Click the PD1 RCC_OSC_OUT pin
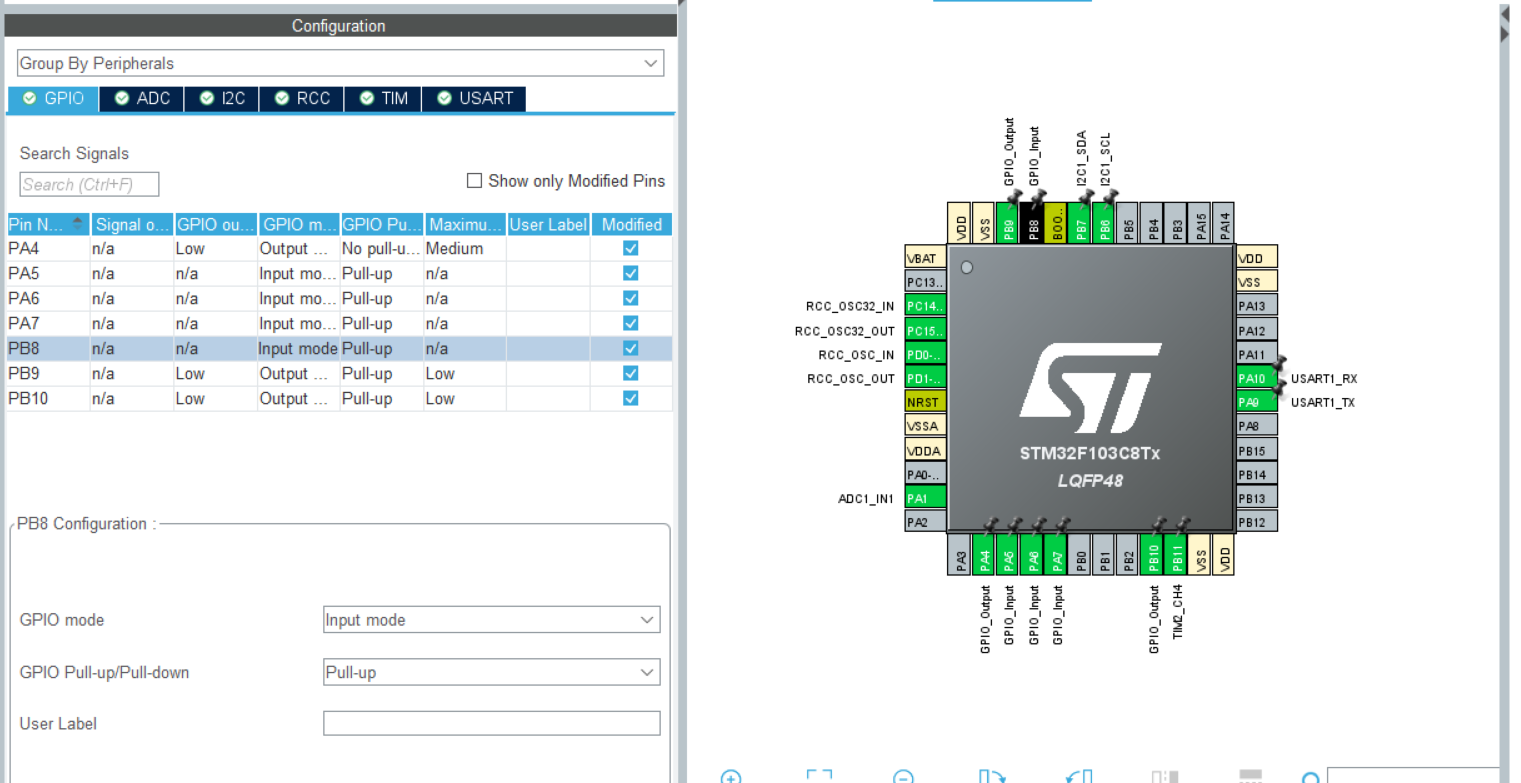Viewport: 1521px width, 783px height. click(925, 378)
